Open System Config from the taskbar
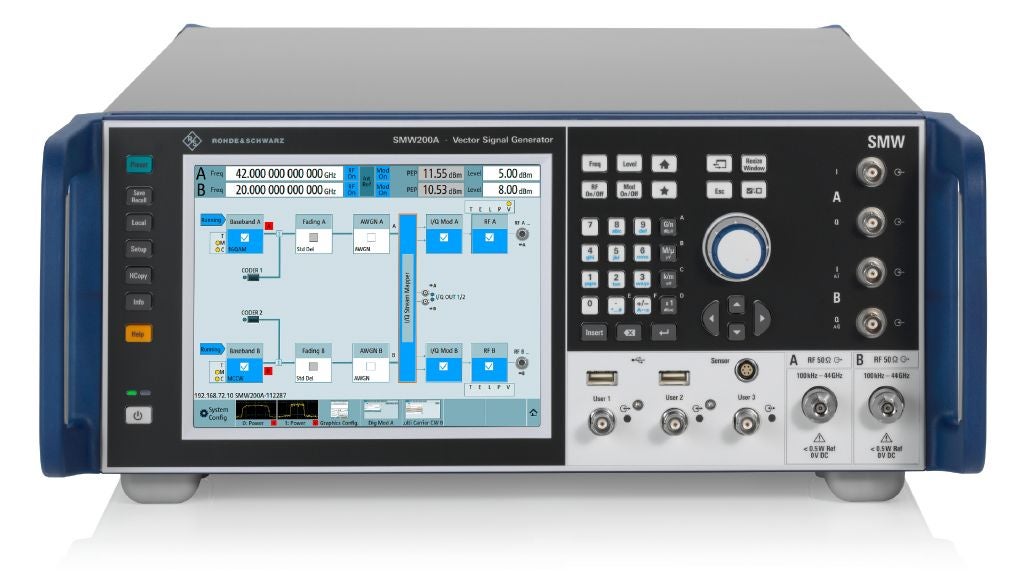The image size is (1024, 576). [x=215, y=410]
